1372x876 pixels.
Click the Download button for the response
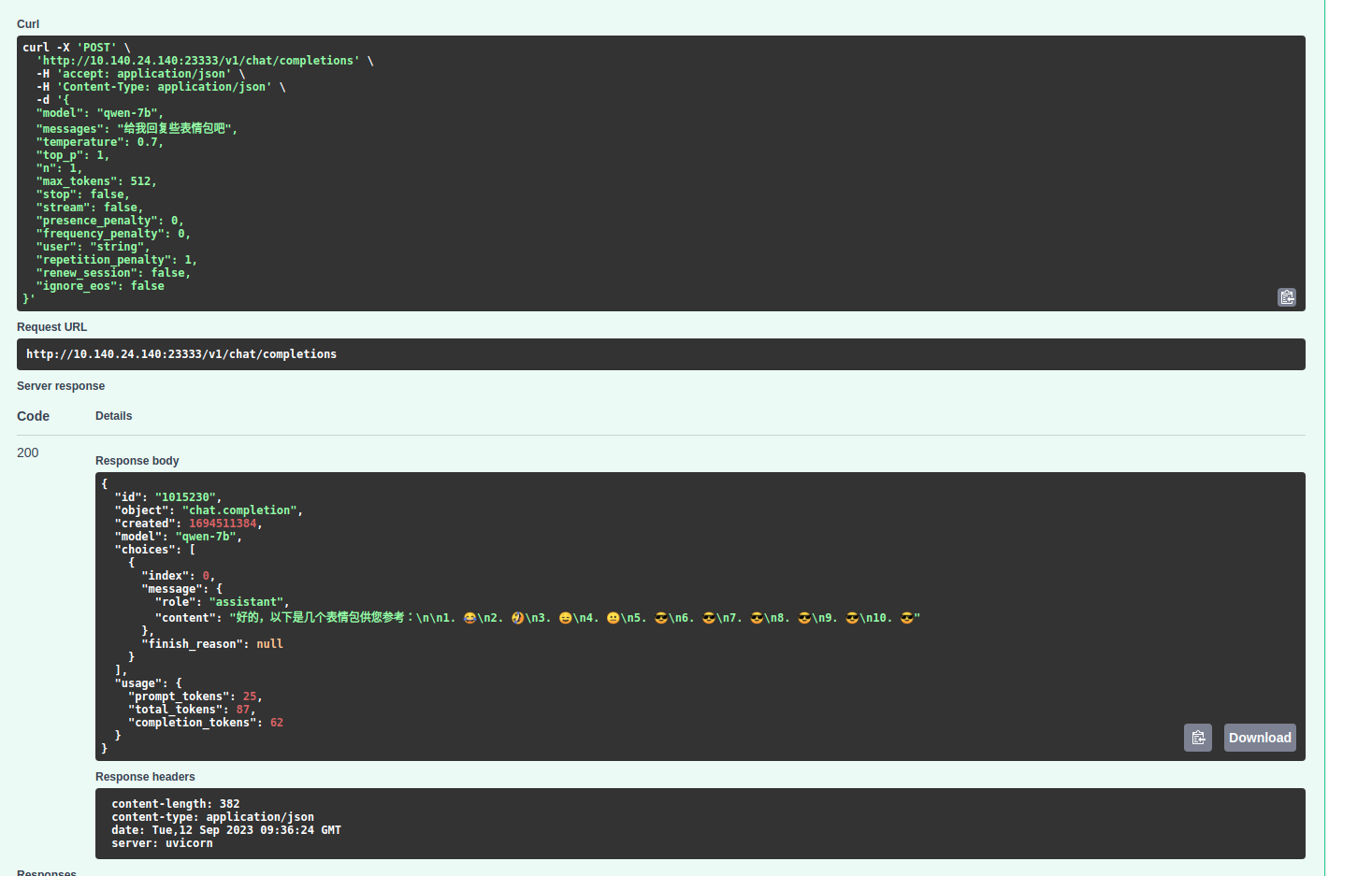[x=1259, y=738]
